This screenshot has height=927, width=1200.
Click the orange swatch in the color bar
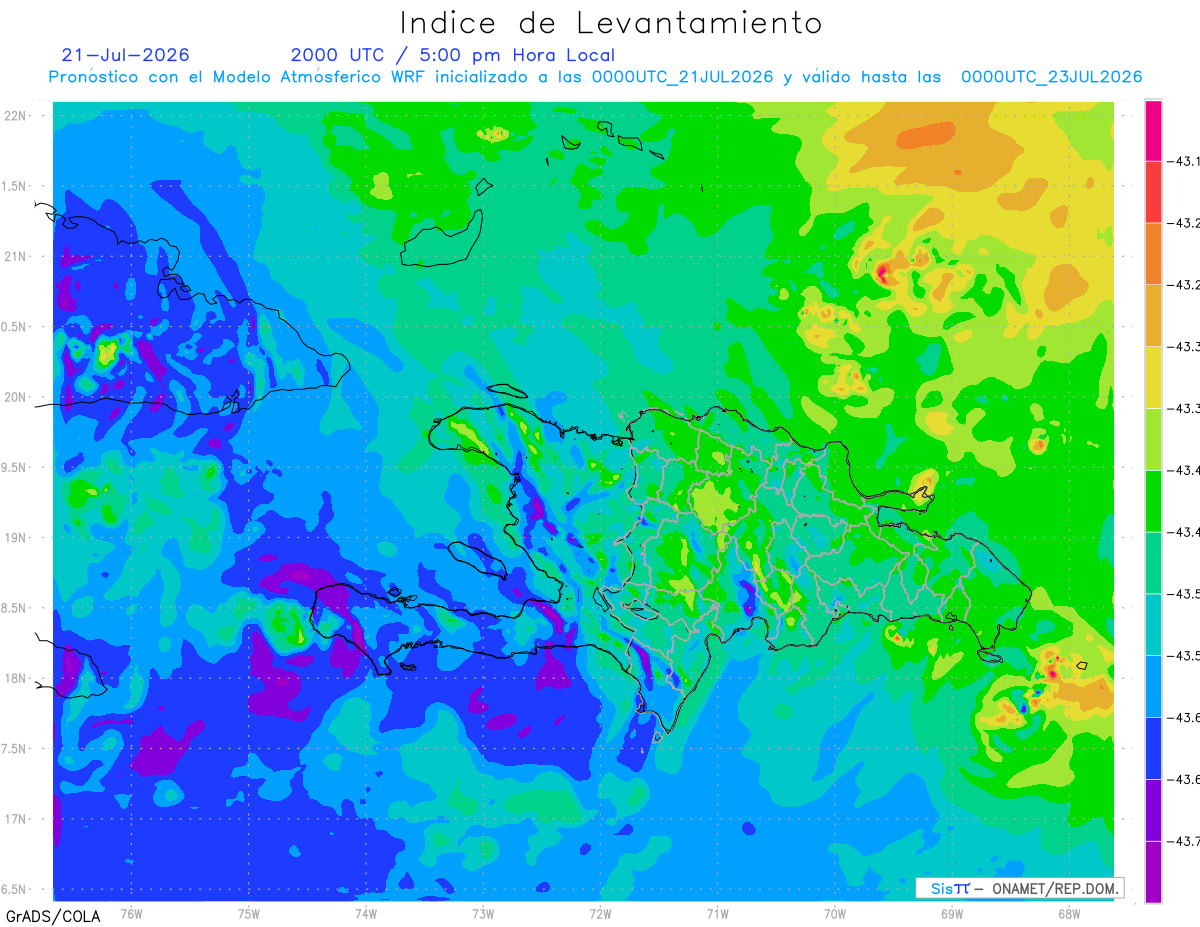[x=1153, y=253]
